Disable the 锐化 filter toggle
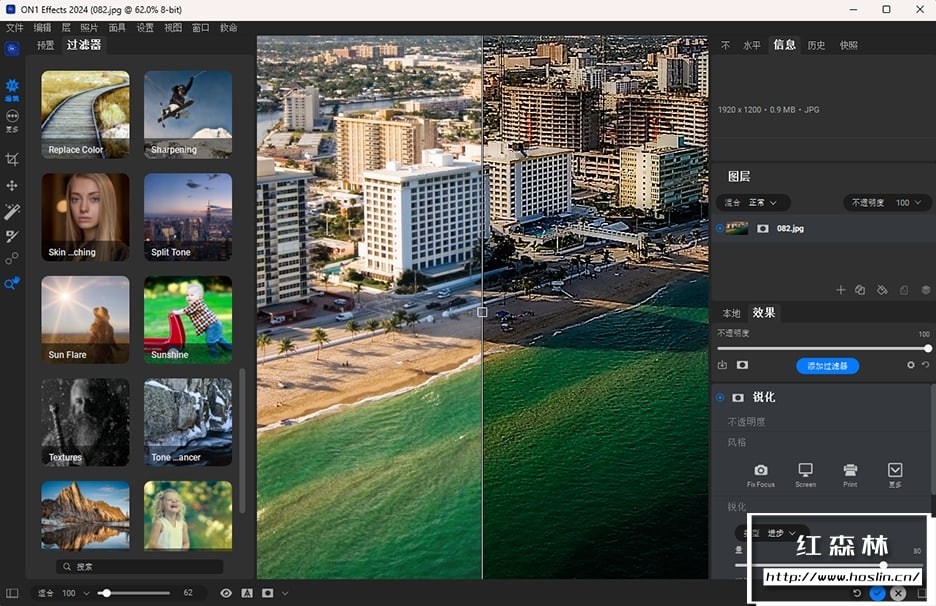Screen dimensions: 936x606 [720, 397]
